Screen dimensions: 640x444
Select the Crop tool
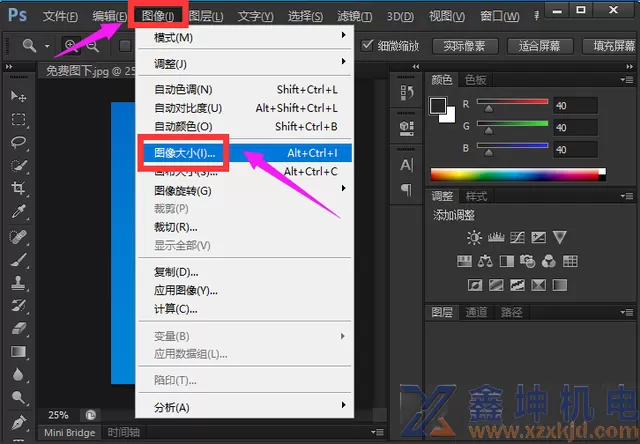(18, 188)
